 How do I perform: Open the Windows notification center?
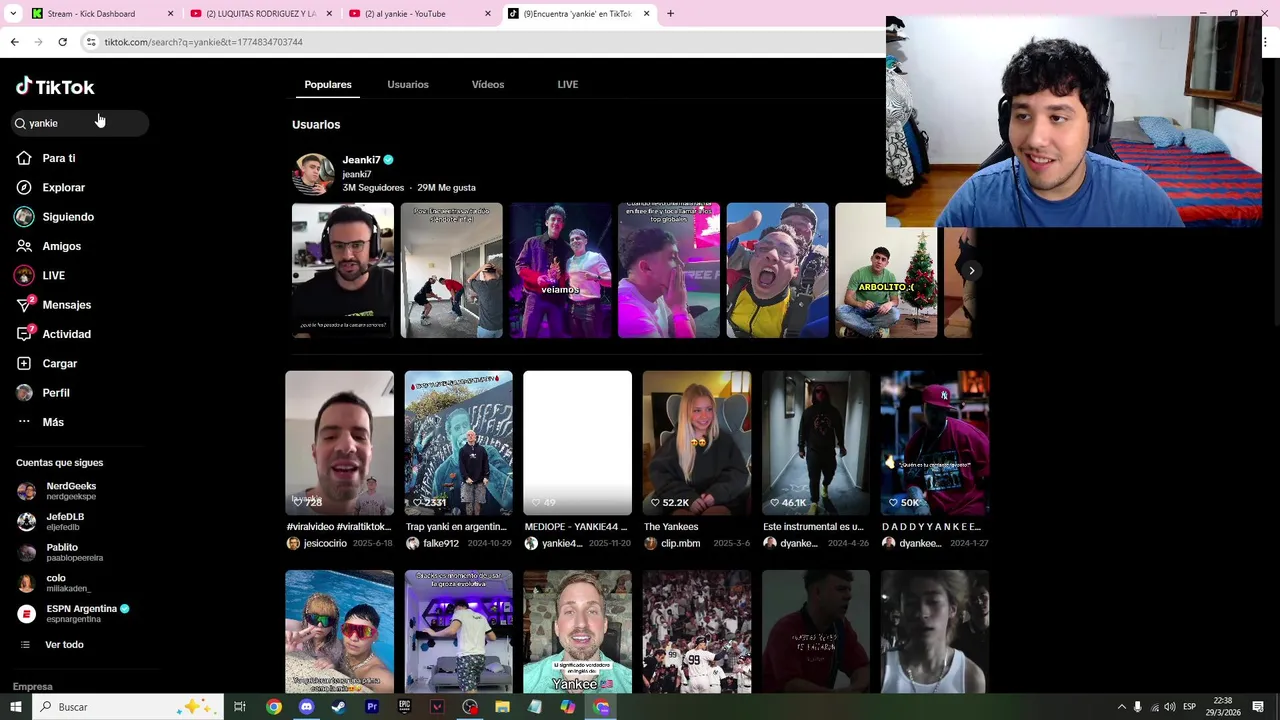click(1258, 707)
